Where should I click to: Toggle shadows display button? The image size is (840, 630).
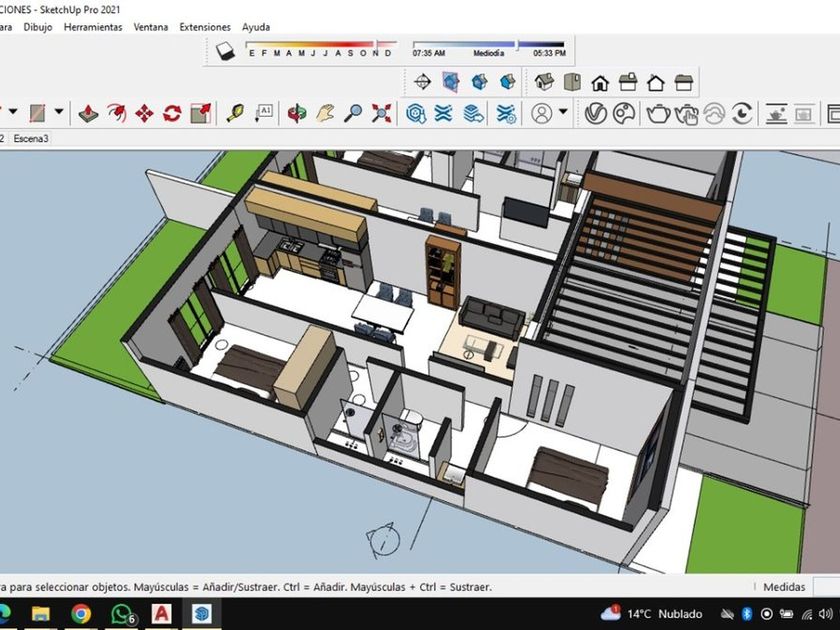tap(226, 52)
